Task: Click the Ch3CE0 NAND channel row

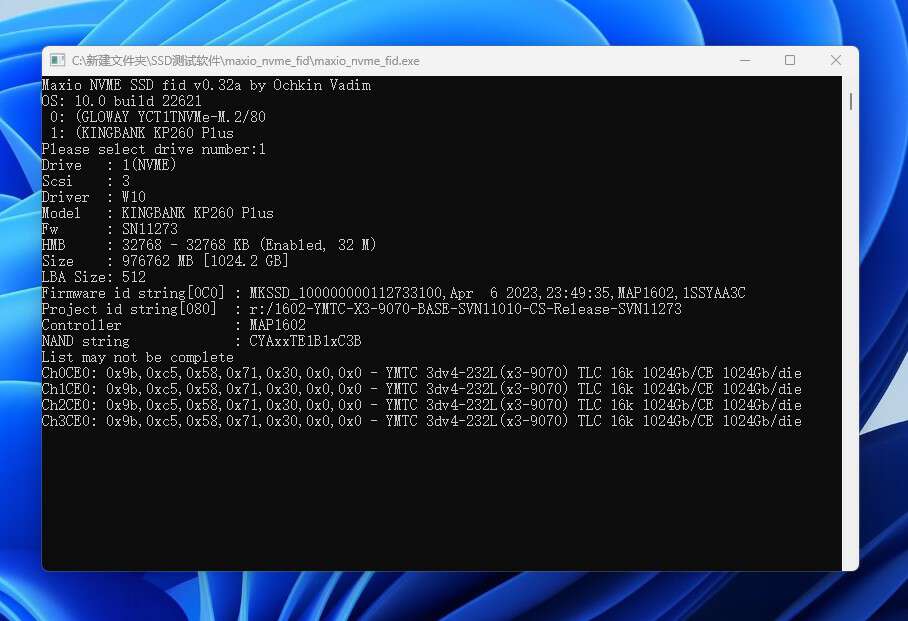Action: [422, 421]
